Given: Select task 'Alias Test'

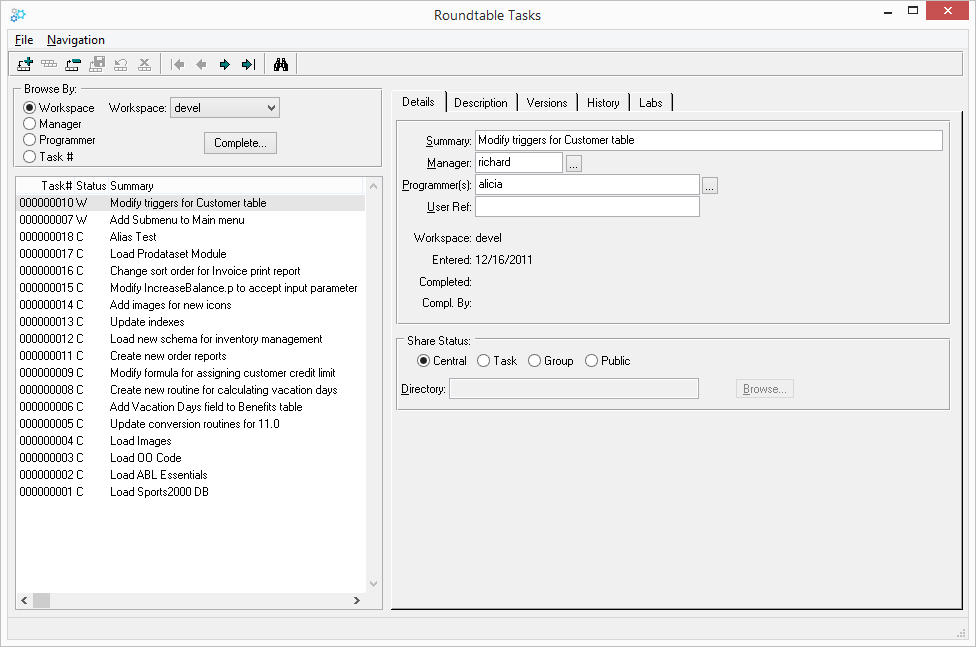Looking at the screenshot, I should (x=190, y=237).
